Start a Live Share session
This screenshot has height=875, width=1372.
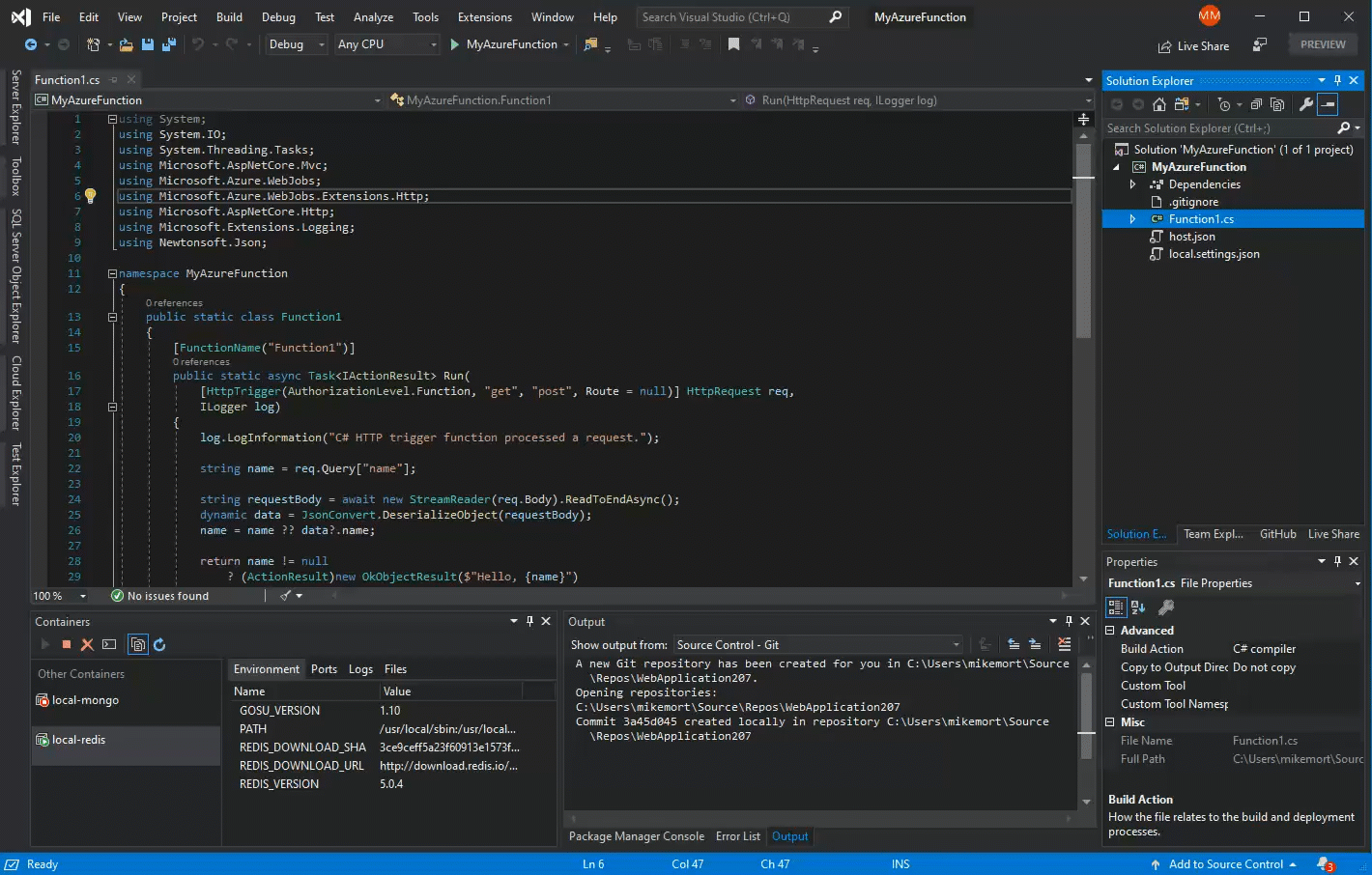(x=1193, y=45)
